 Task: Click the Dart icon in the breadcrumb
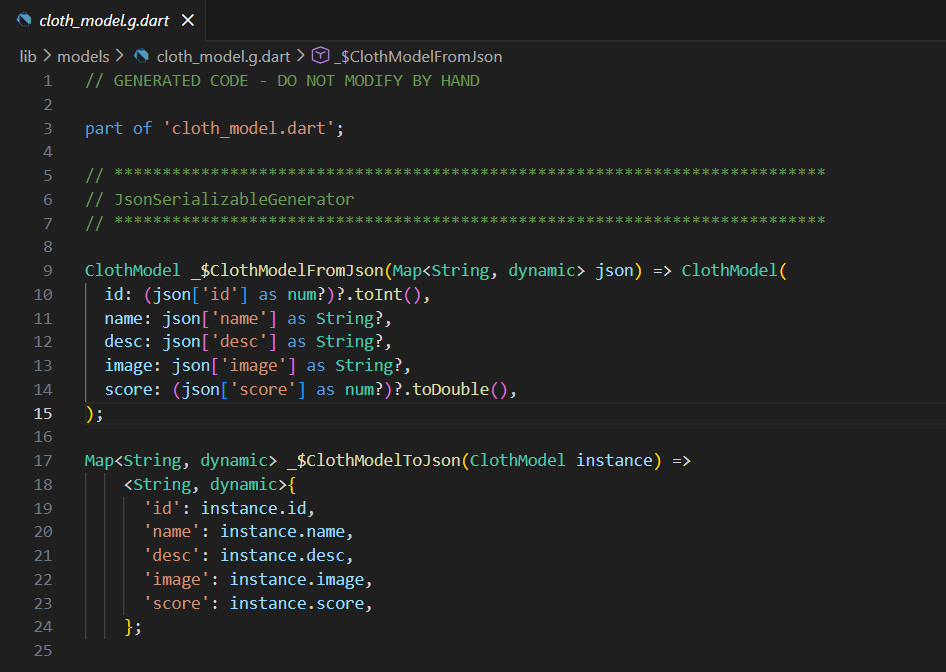[x=142, y=56]
